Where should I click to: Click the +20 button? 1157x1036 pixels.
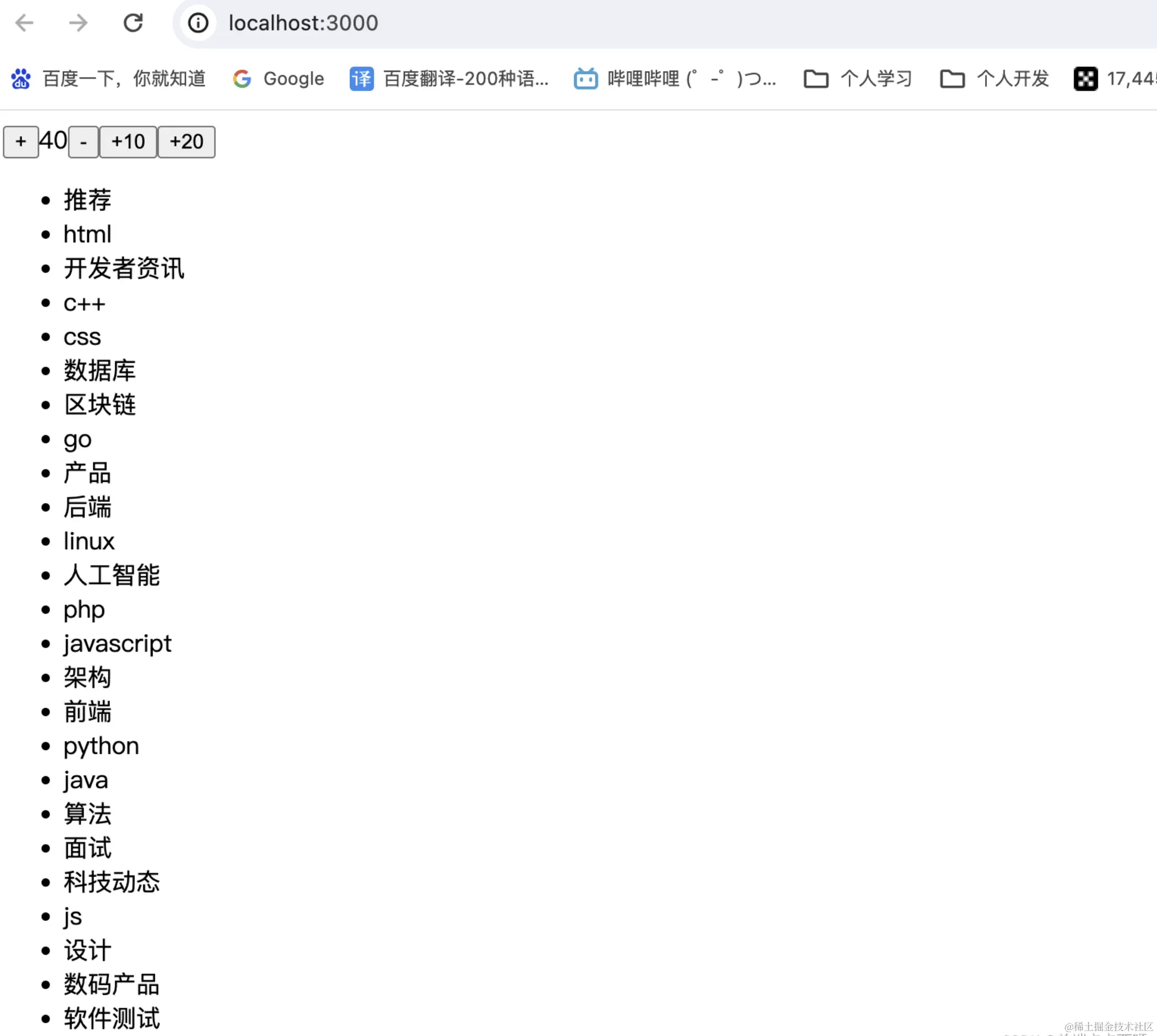187,142
